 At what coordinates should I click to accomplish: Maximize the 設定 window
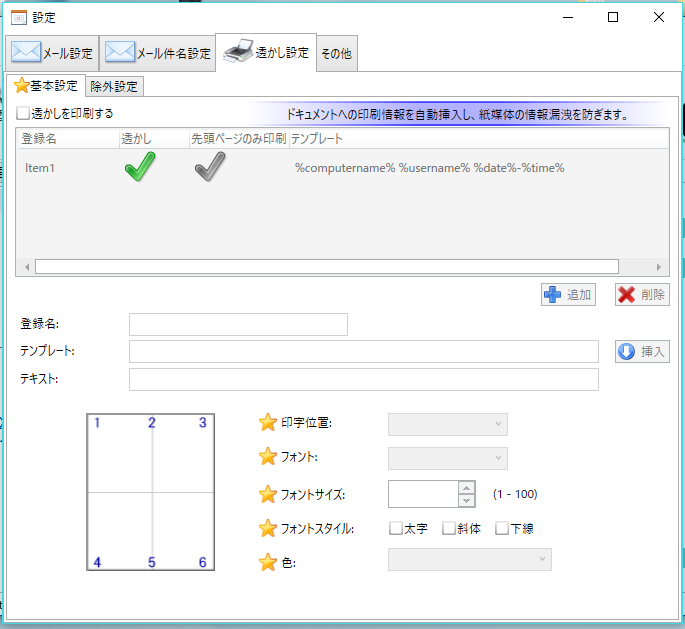click(613, 17)
